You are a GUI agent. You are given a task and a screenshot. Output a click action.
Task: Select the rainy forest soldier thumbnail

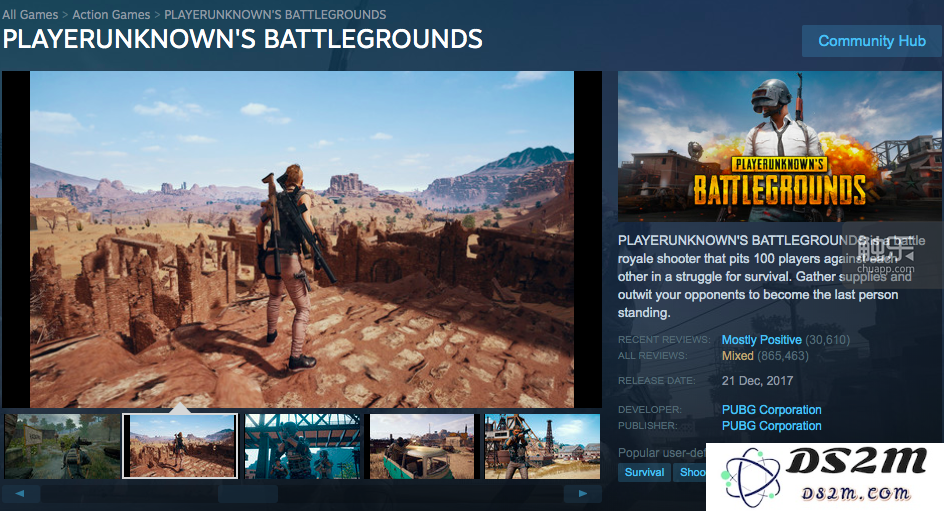click(x=62, y=446)
